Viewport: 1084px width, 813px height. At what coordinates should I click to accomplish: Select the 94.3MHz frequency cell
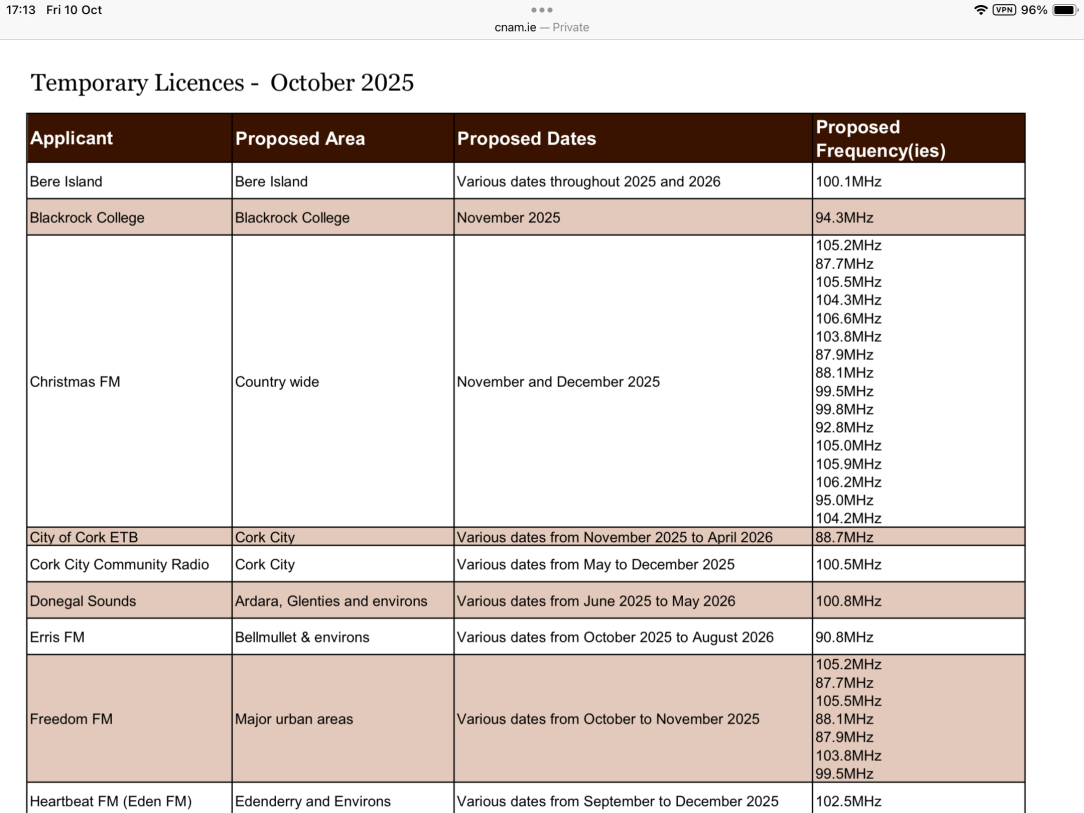[x=919, y=217]
